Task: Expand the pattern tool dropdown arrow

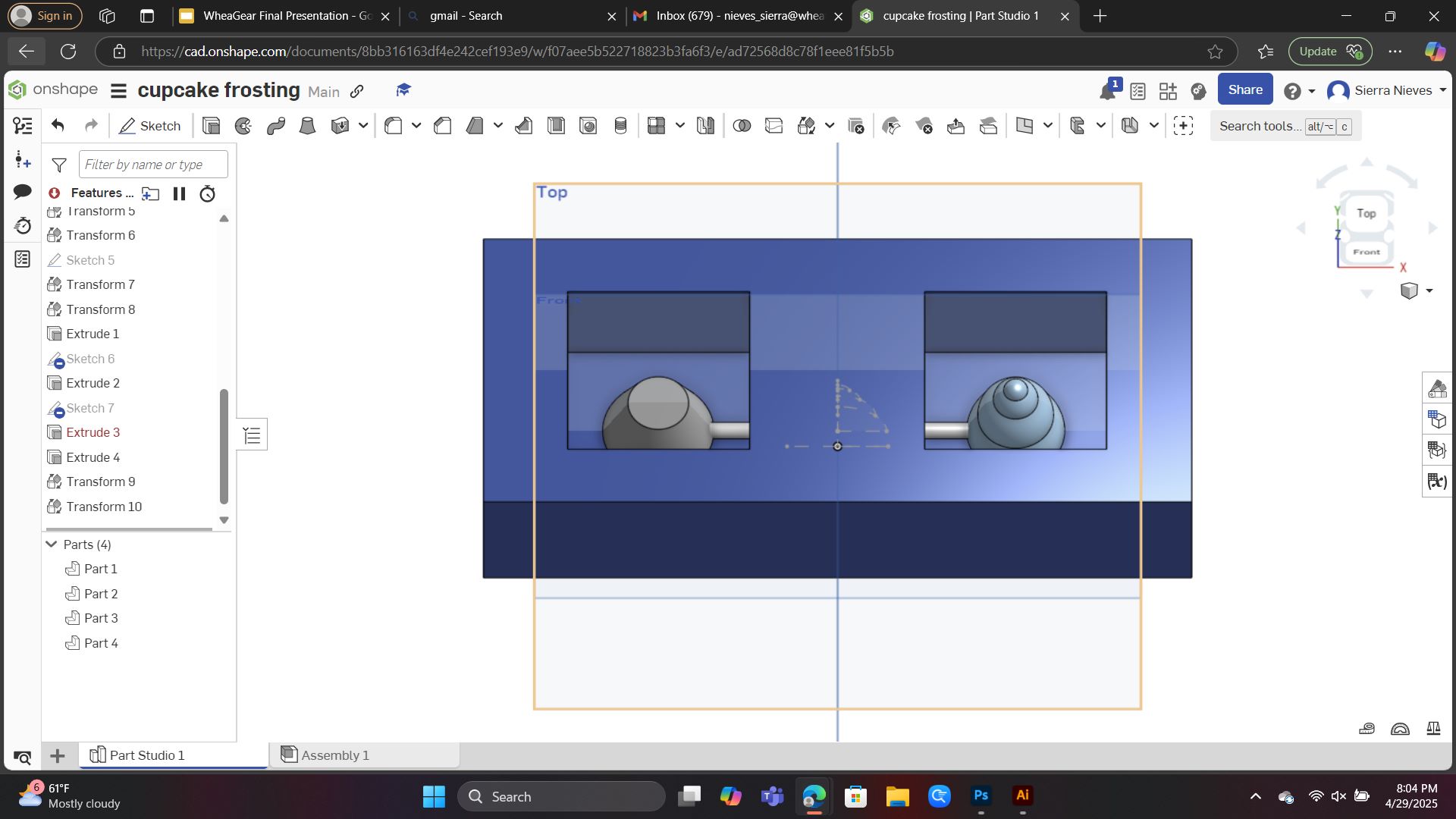Action: (680, 126)
